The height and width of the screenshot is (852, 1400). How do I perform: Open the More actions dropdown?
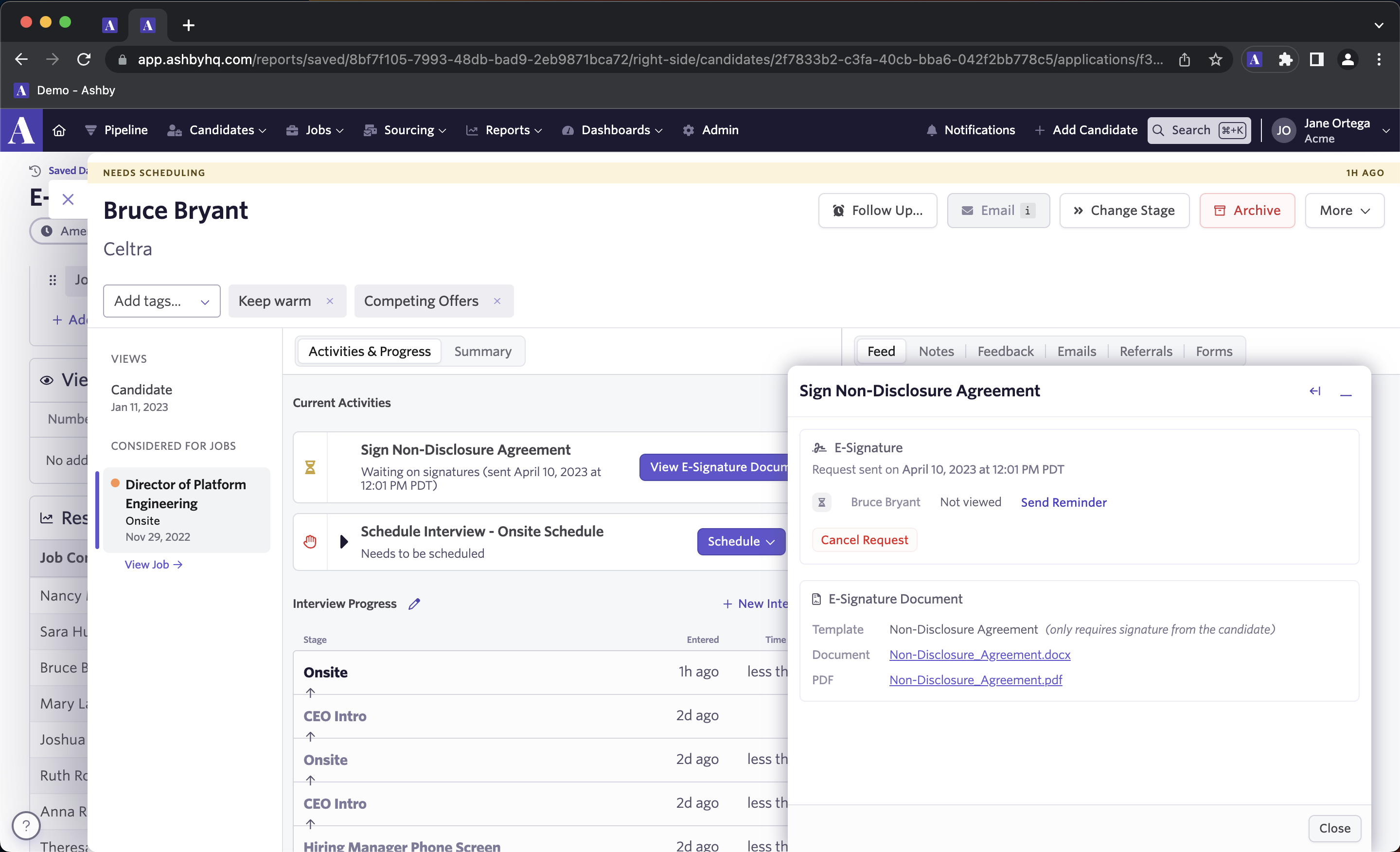(x=1344, y=210)
